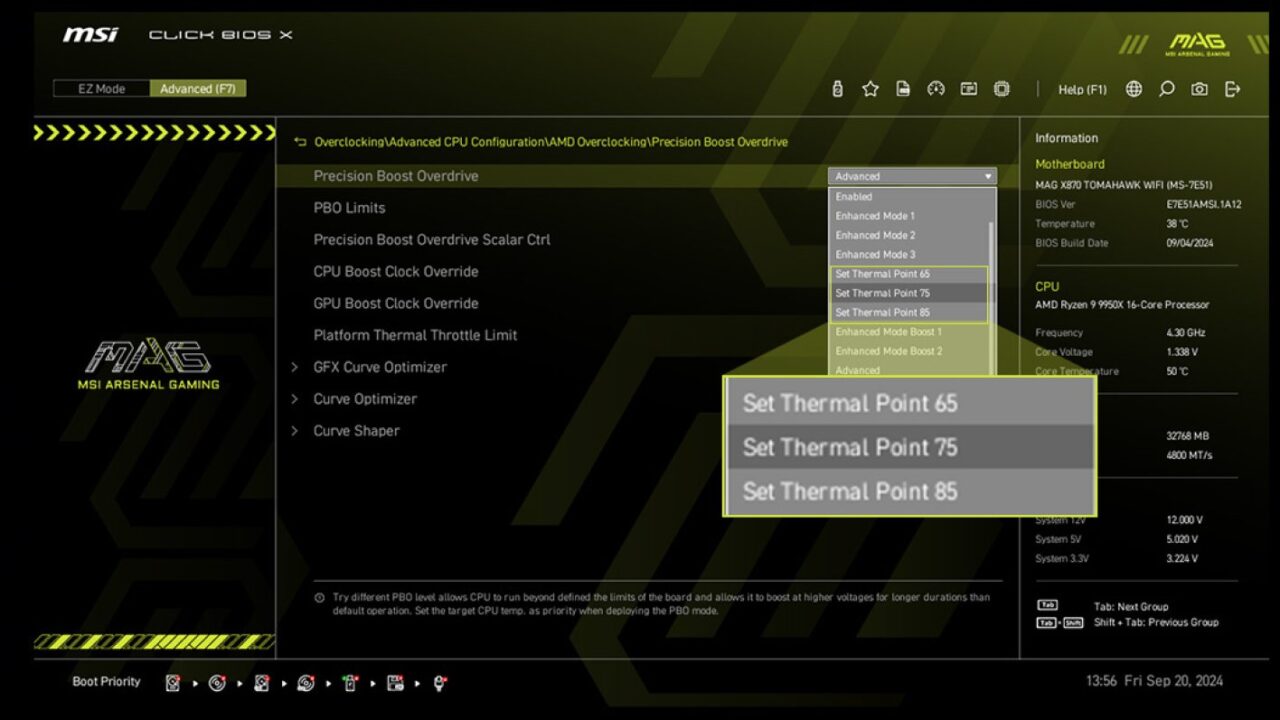Click the CPU chip icon in toolbar
Image resolution: width=1280 pixels, height=720 pixels.
(1001, 89)
